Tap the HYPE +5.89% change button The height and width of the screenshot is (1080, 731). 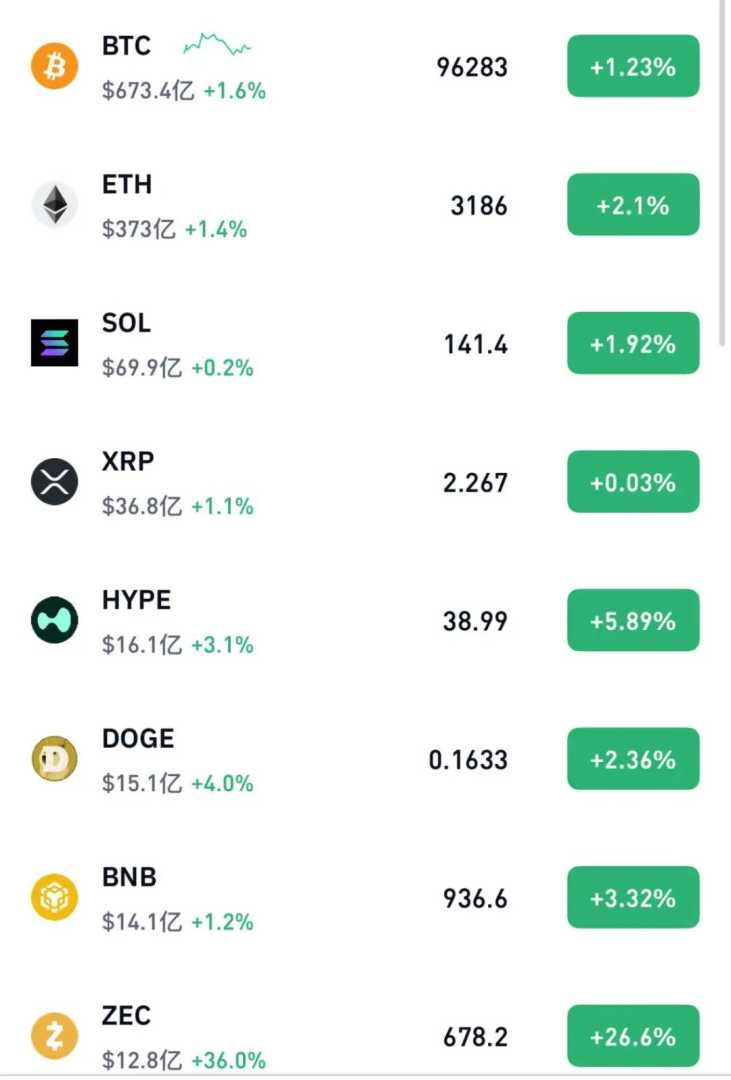633,621
